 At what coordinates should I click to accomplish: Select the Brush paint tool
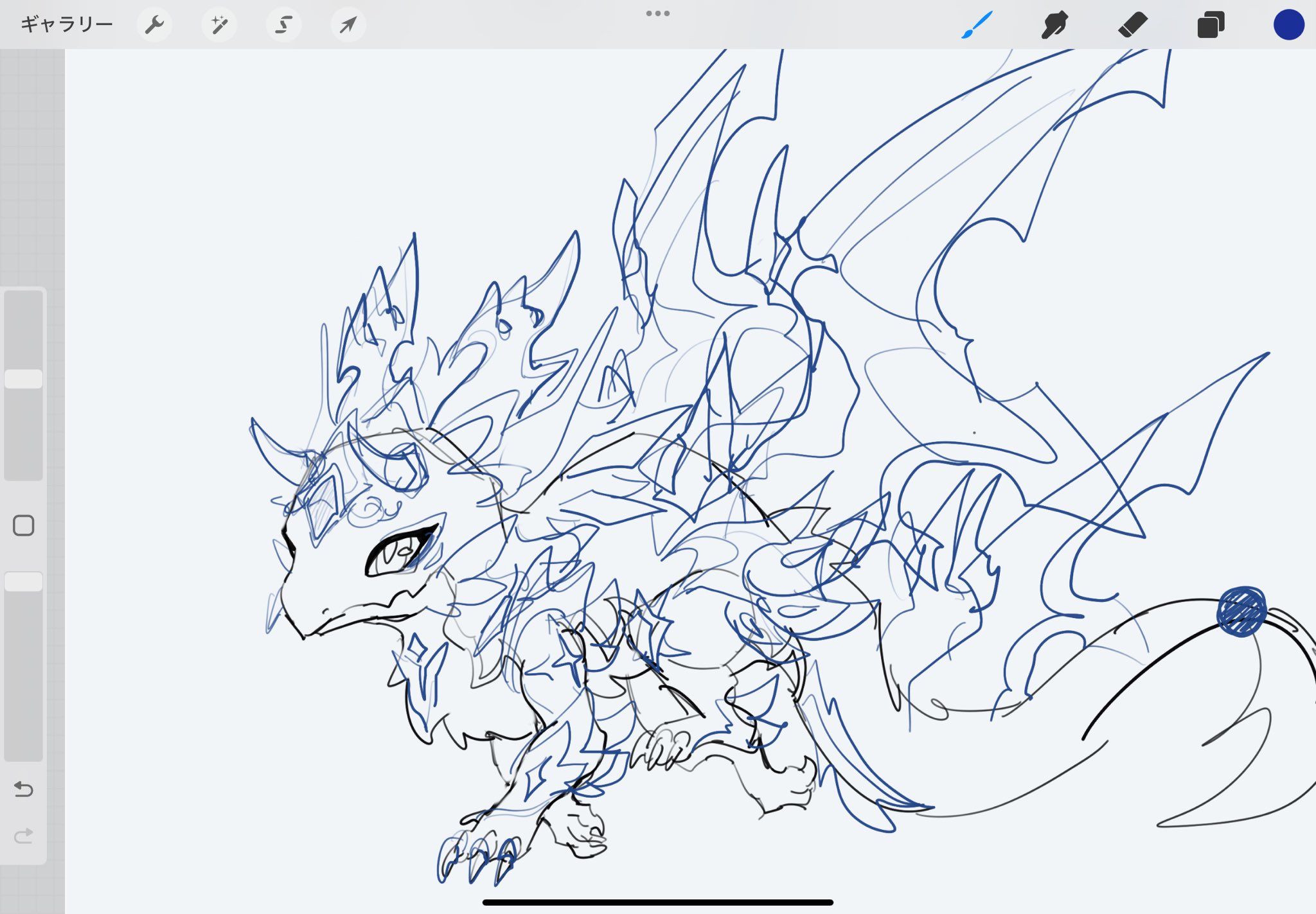pos(977,25)
